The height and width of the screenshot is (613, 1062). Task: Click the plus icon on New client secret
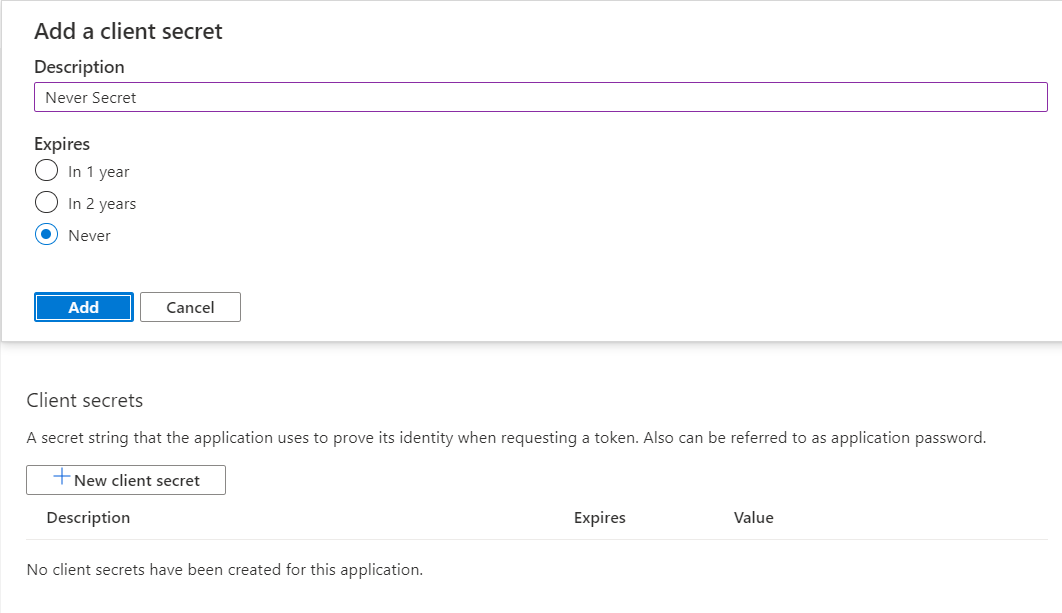pos(62,478)
